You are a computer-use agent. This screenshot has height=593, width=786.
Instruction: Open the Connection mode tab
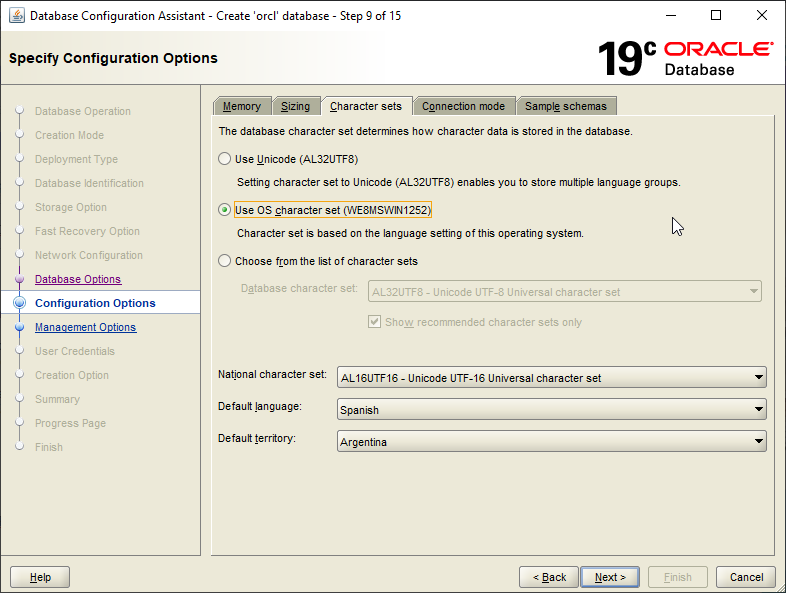[x=464, y=106]
